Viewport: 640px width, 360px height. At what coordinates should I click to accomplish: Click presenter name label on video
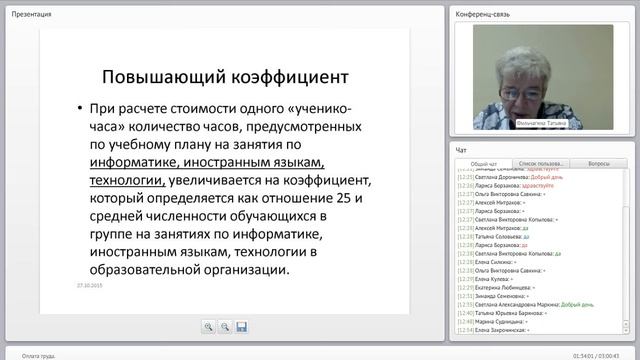point(541,123)
